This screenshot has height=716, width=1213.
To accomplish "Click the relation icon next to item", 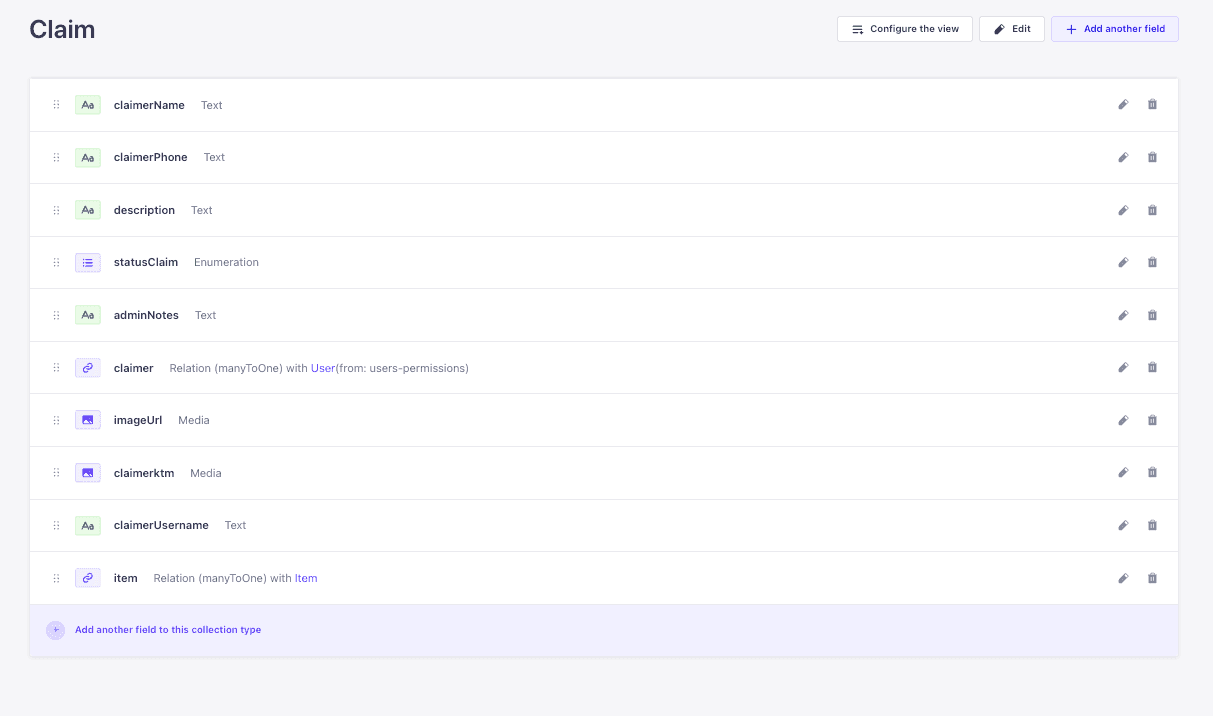I will (87, 577).
